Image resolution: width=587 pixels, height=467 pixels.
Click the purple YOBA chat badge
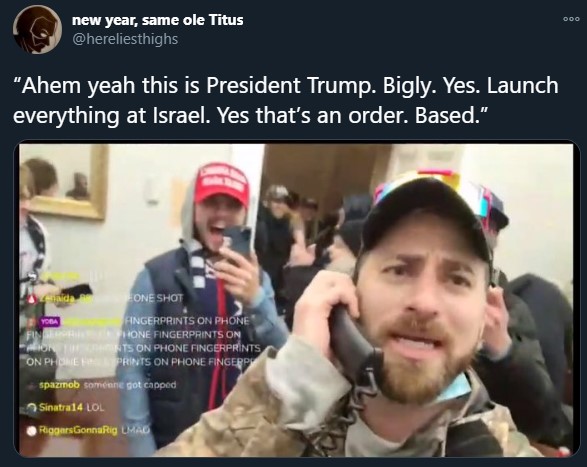[50, 321]
